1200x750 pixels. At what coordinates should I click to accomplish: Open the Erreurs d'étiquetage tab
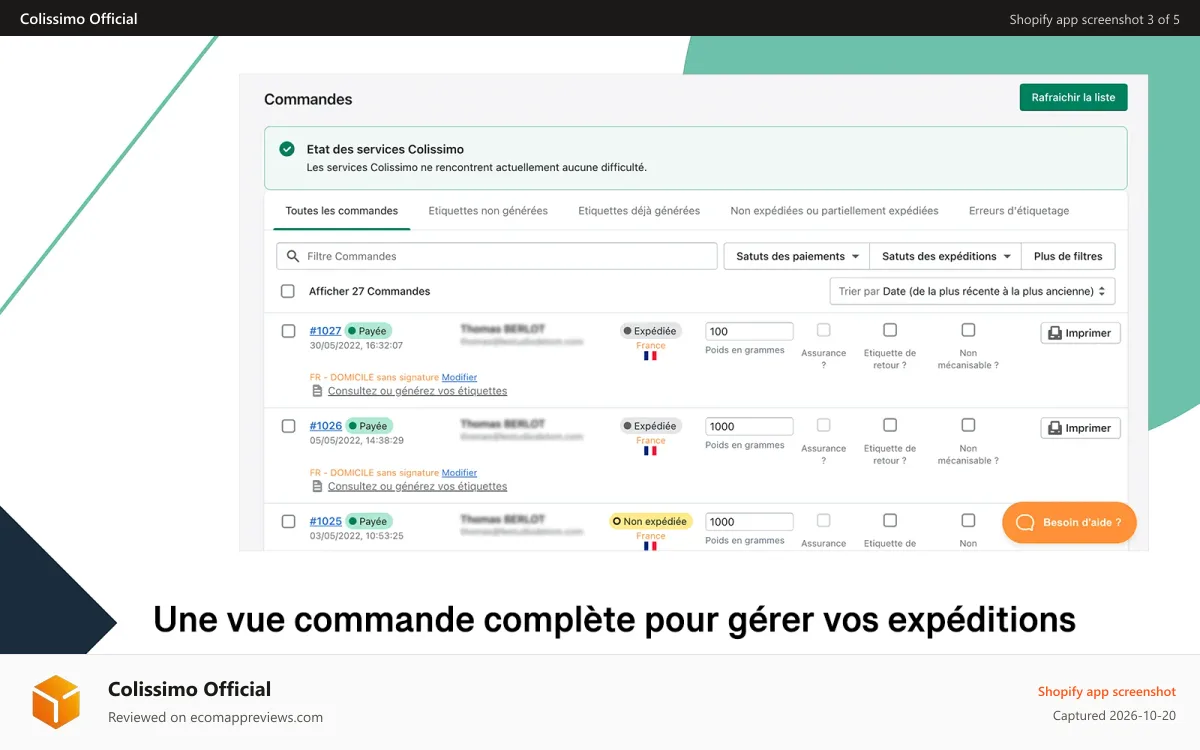pyautogui.click(x=1019, y=211)
